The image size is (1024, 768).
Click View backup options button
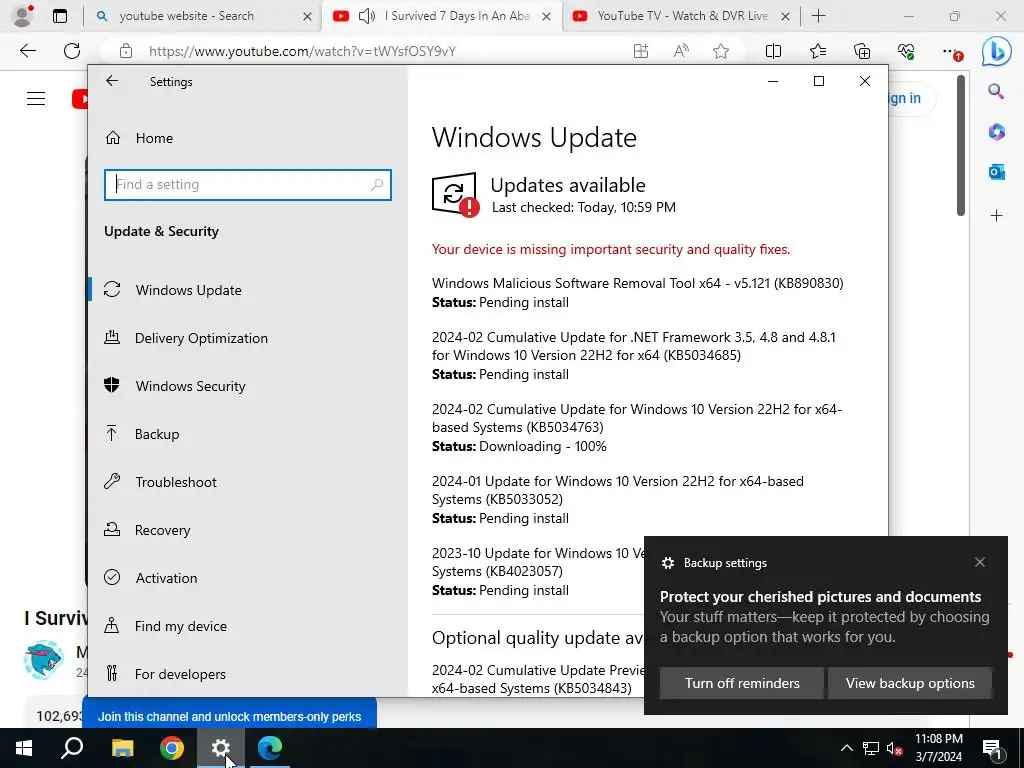point(910,683)
